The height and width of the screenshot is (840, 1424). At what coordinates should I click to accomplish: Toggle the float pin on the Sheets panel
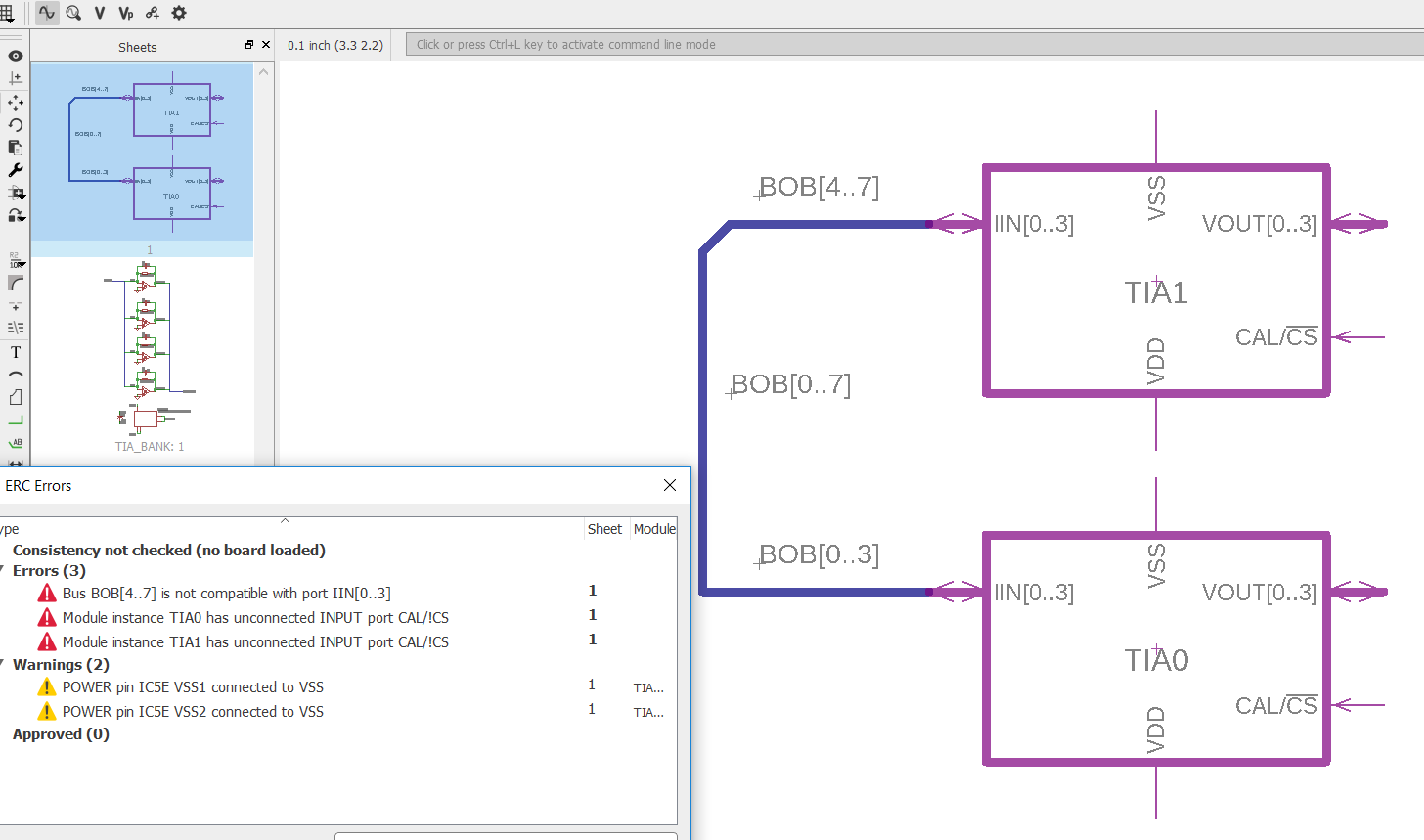click(x=249, y=44)
